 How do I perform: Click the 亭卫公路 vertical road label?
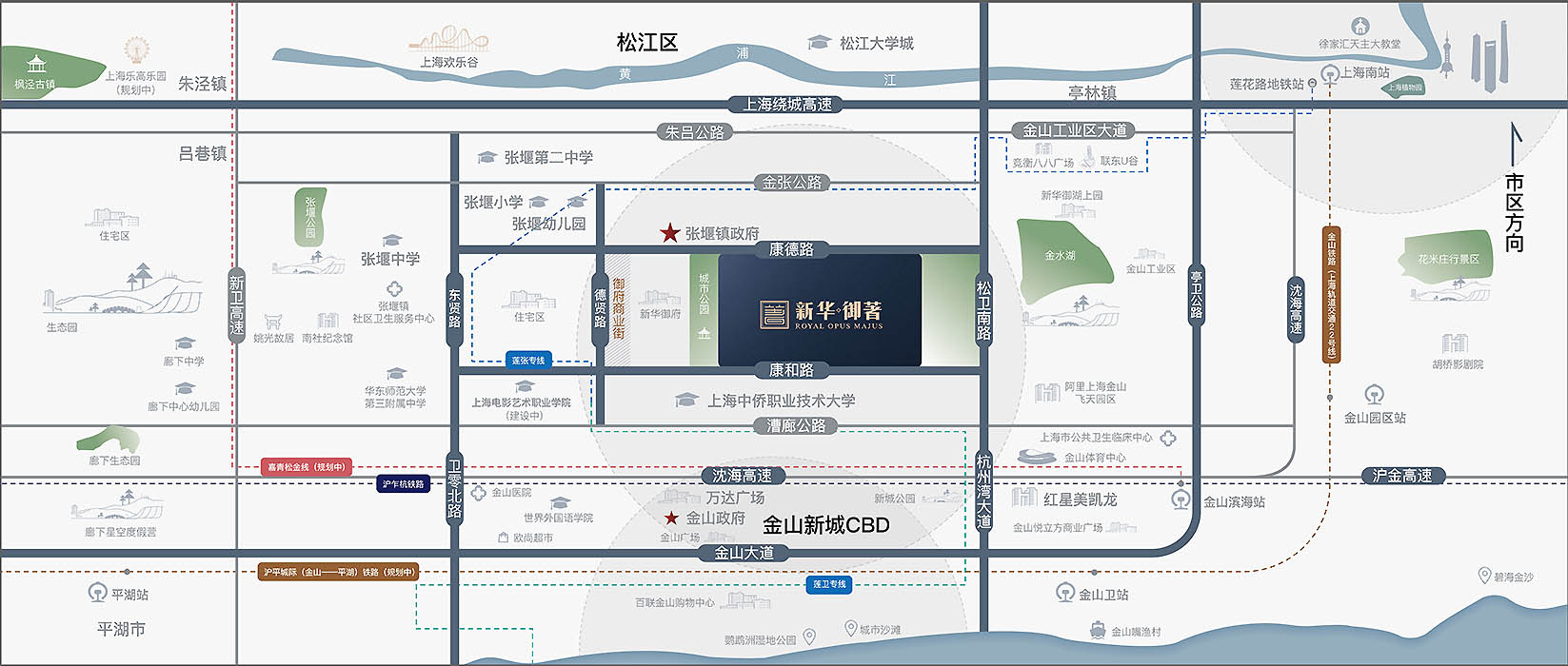(1196, 296)
